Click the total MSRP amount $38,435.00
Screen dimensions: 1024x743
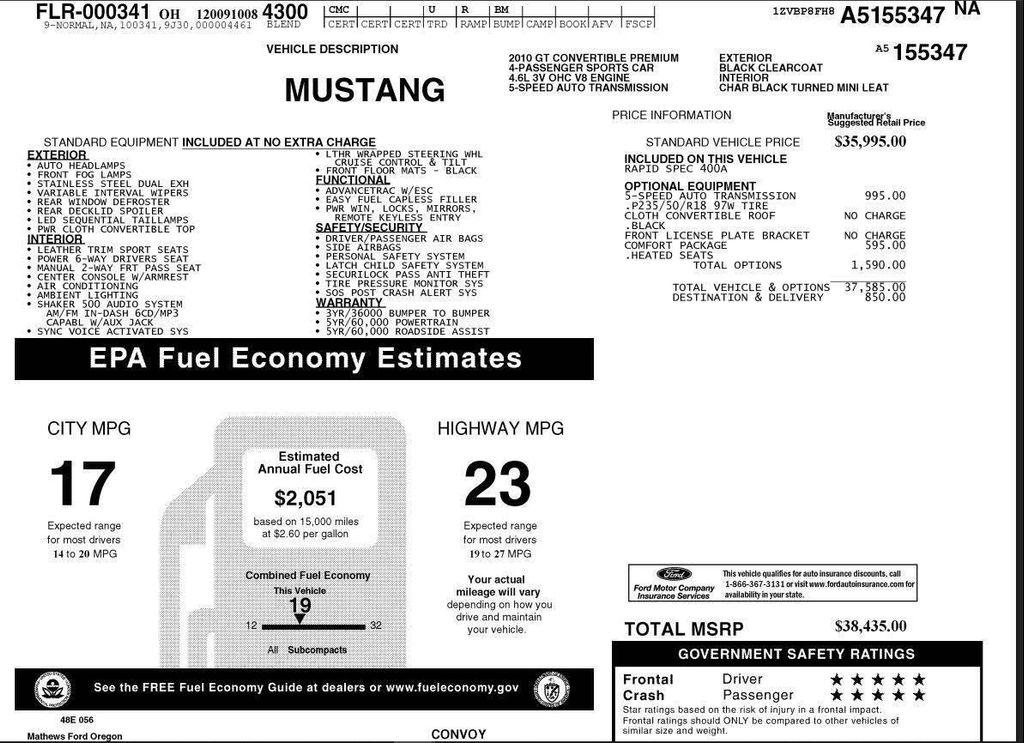pyautogui.click(x=871, y=626)
